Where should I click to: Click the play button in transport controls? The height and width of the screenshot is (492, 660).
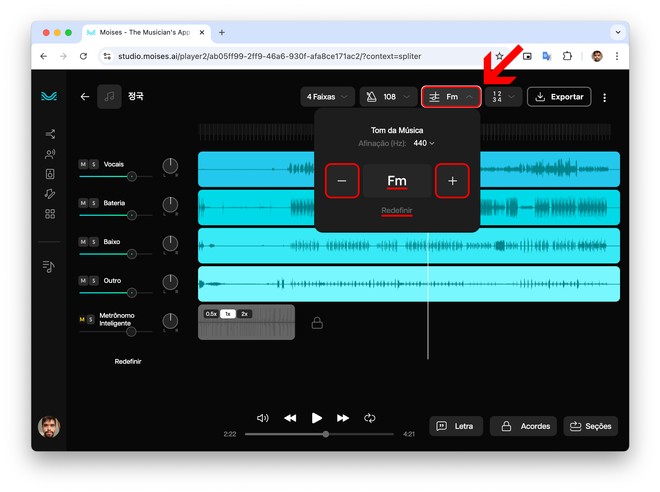click(x=317, y=418)
